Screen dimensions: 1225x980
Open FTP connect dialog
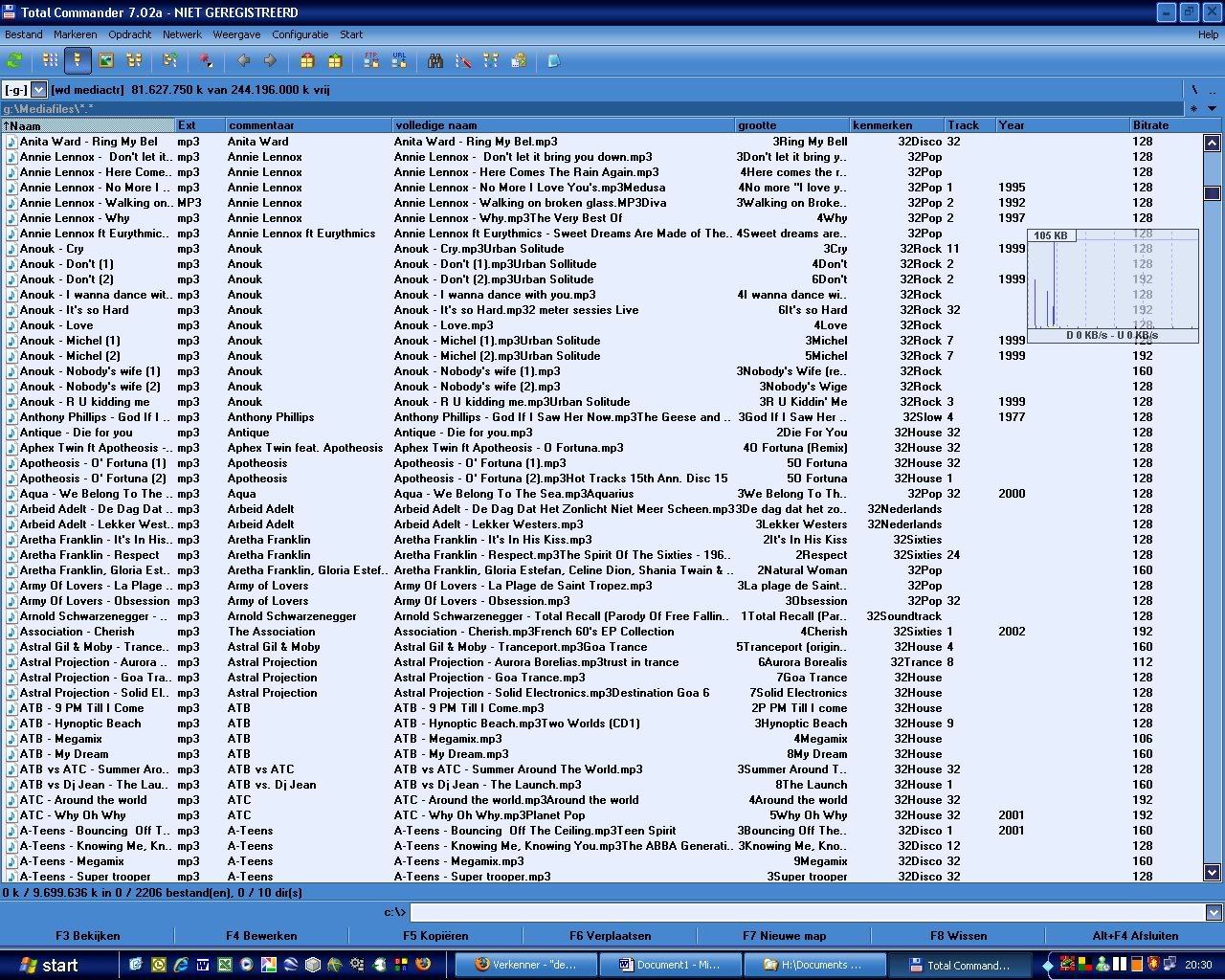[371, 60]
